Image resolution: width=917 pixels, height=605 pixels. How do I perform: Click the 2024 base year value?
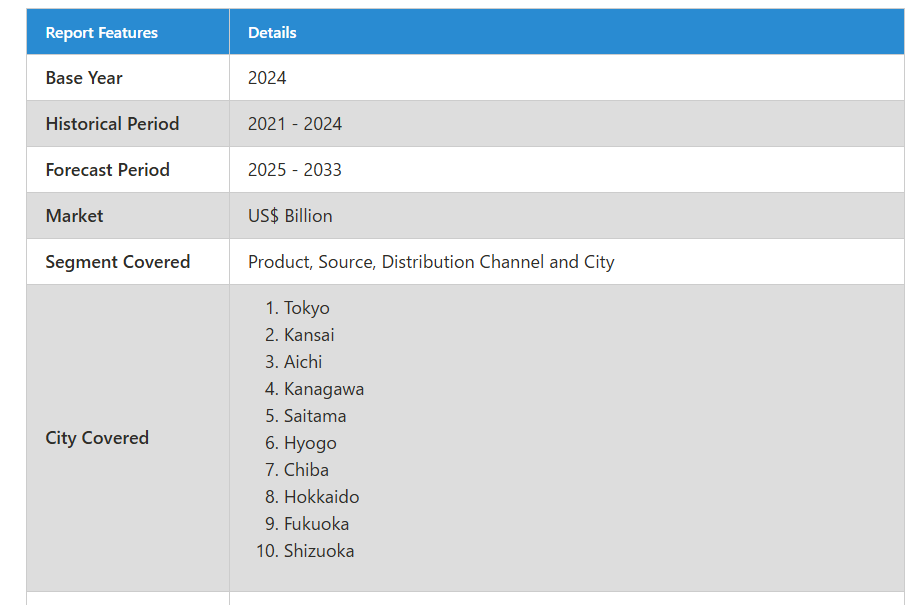[x=267, y=78]
